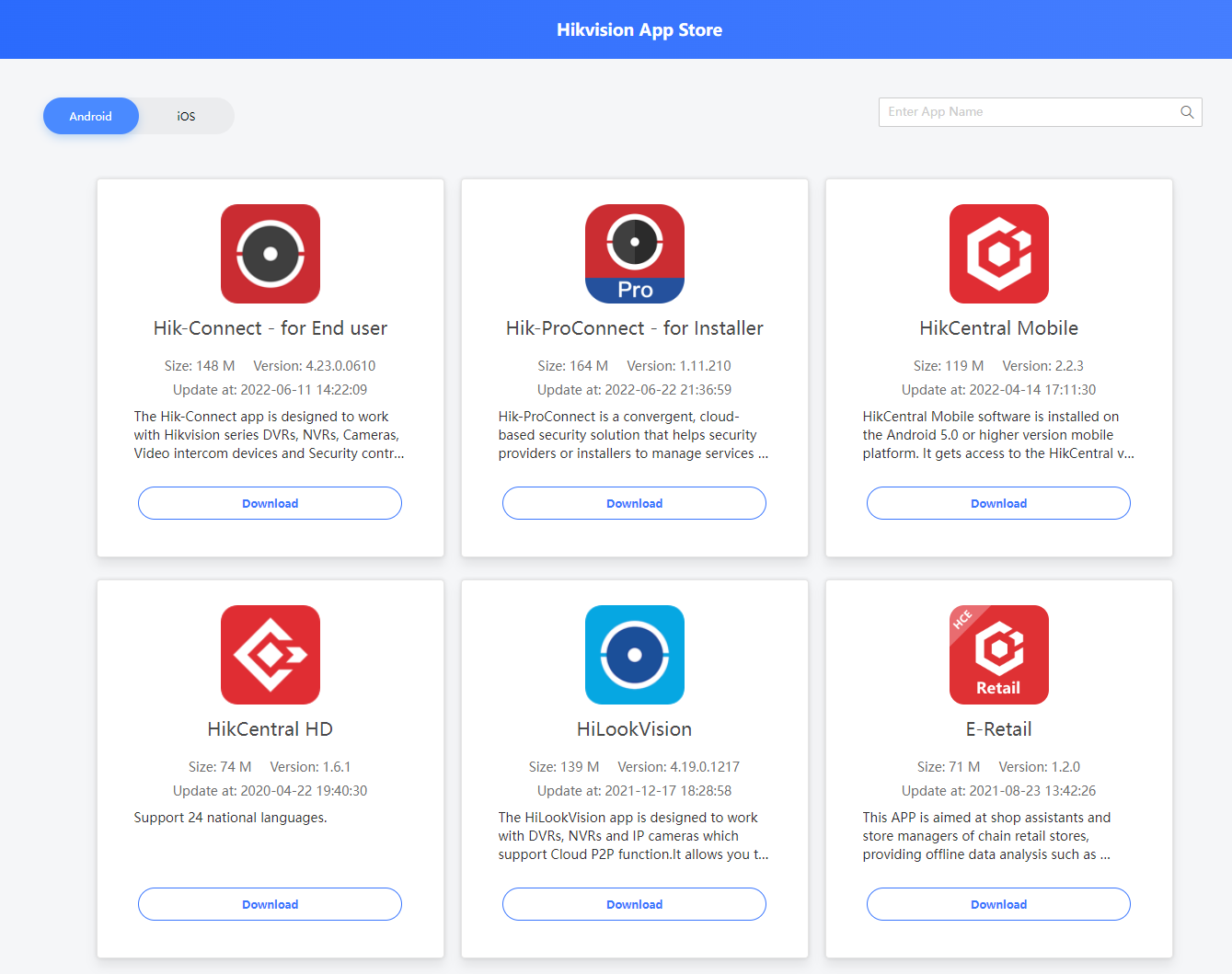Click the 'Hik-Connect - for End user' title
Image resolution: width=1232 pixels, height=974 pixels.
click(271, 328)
